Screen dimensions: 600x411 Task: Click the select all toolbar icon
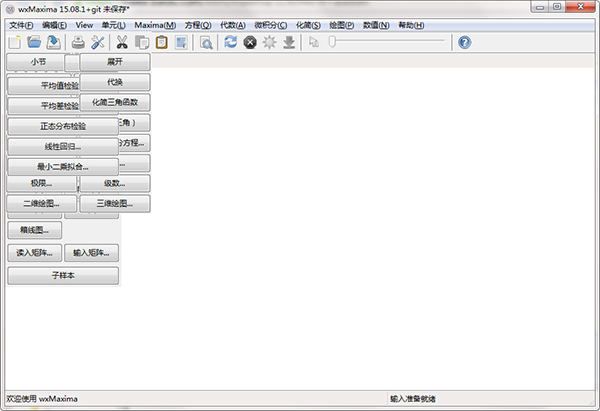[x=181, y=42]
